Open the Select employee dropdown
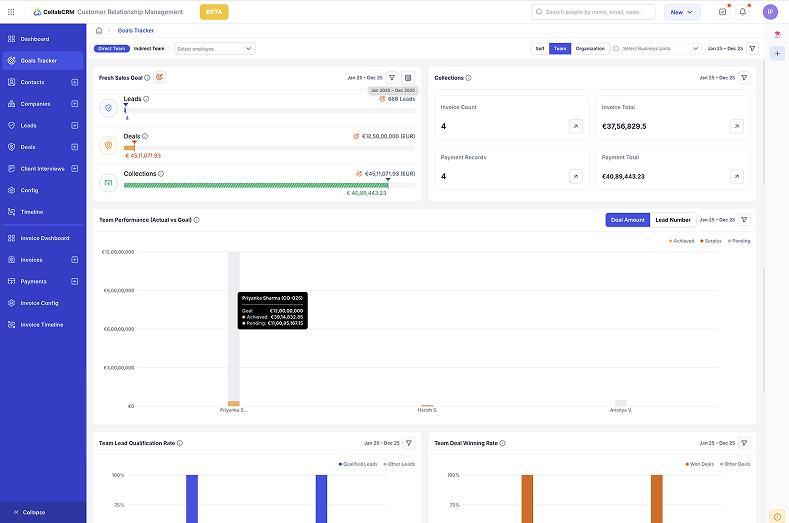This screenshot has width=789, height=523. coord(214,48)
